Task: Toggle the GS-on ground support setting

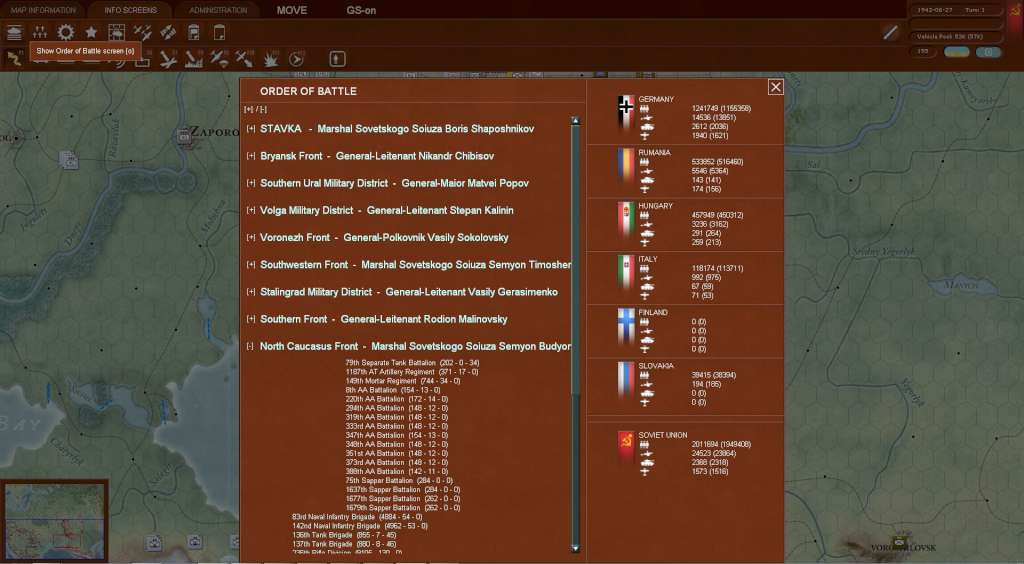Action: 361,10
